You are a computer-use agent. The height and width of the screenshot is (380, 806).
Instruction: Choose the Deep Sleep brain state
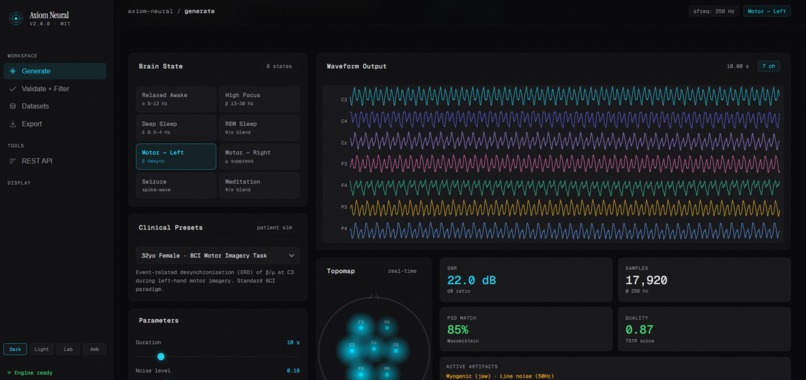point(176,128)
